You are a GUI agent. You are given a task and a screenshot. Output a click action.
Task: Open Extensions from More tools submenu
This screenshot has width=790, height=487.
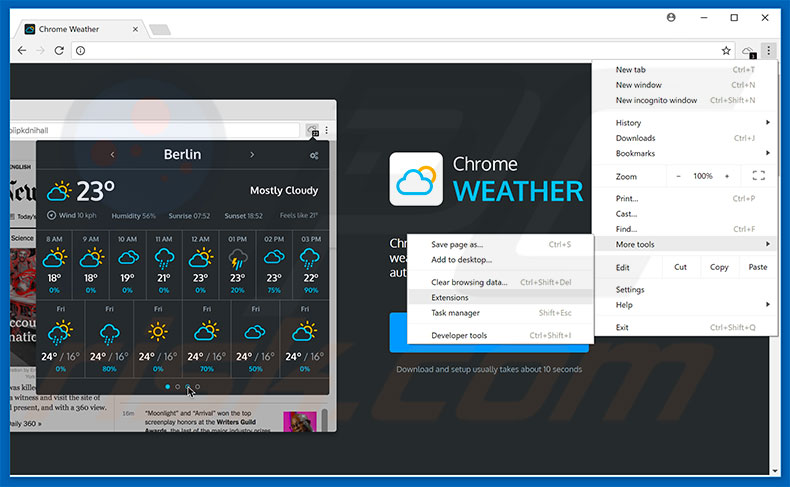coord(500,298)
